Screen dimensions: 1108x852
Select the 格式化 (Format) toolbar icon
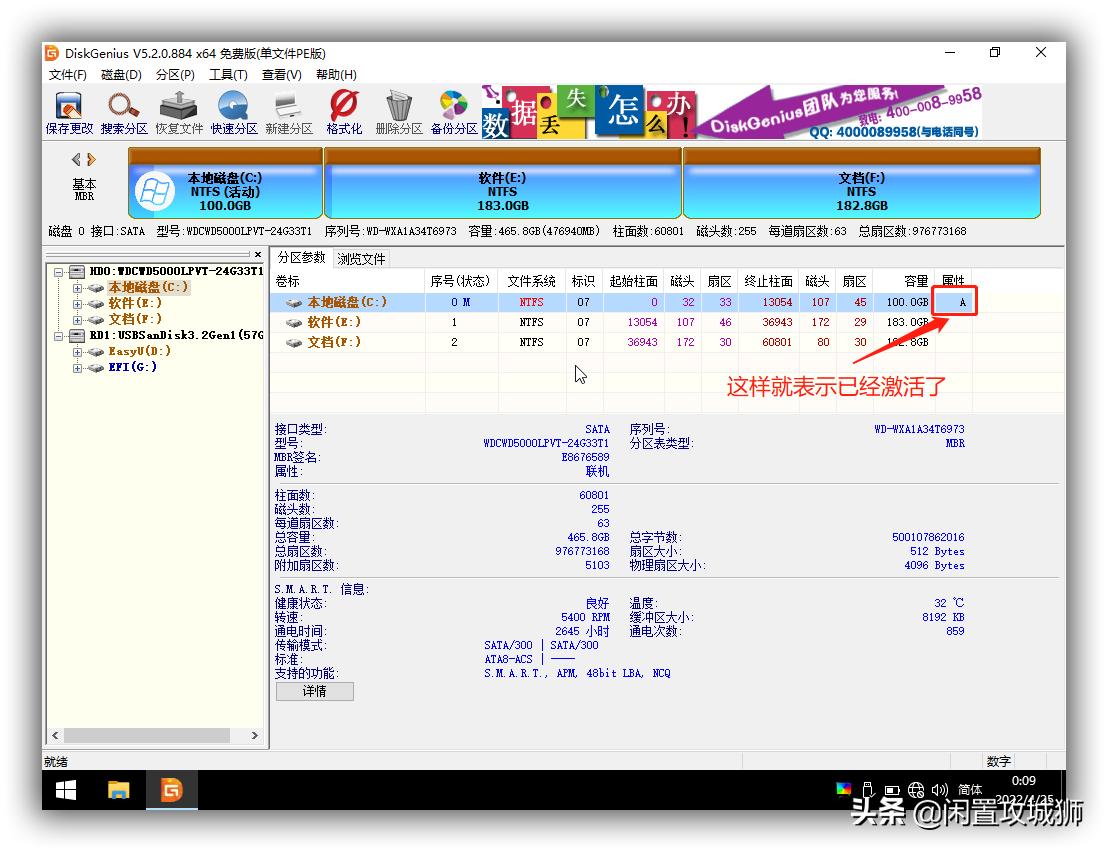coord(344,111)
